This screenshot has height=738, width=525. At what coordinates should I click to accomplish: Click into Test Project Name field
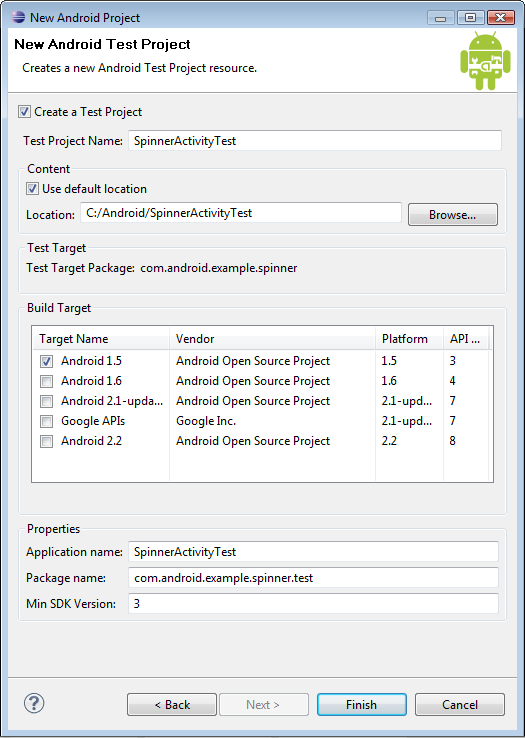315,141
